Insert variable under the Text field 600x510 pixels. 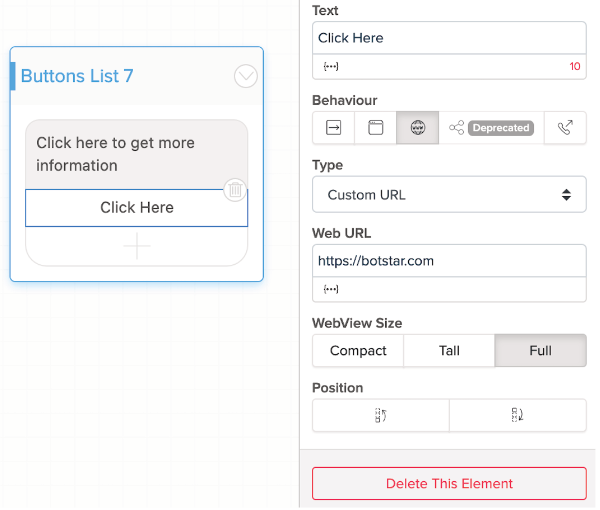[330, 67]
